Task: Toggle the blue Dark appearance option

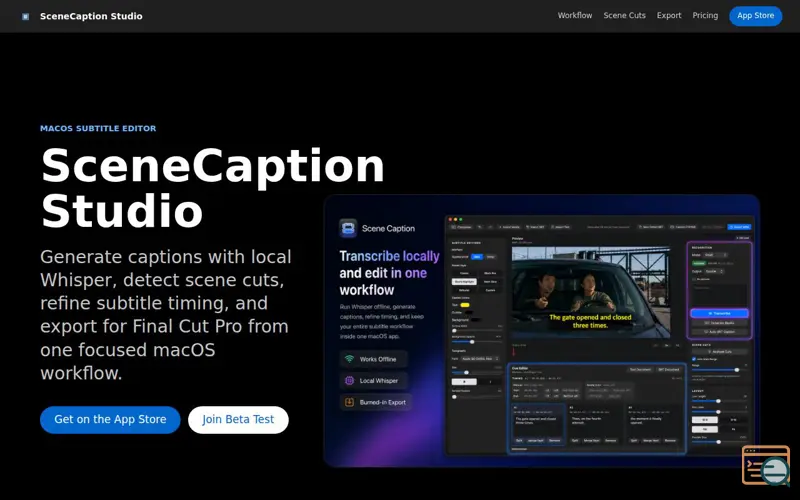Action: (x=477, y=257)
